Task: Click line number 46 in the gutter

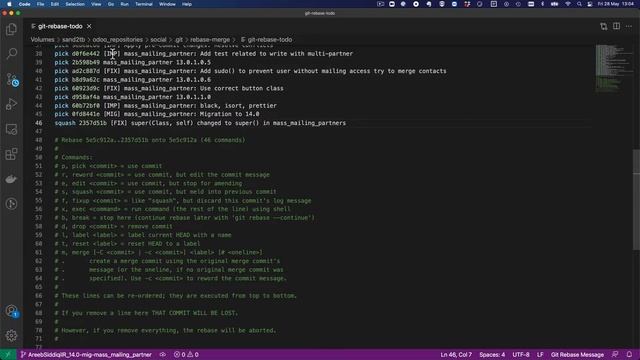Action: click(39, 123)
